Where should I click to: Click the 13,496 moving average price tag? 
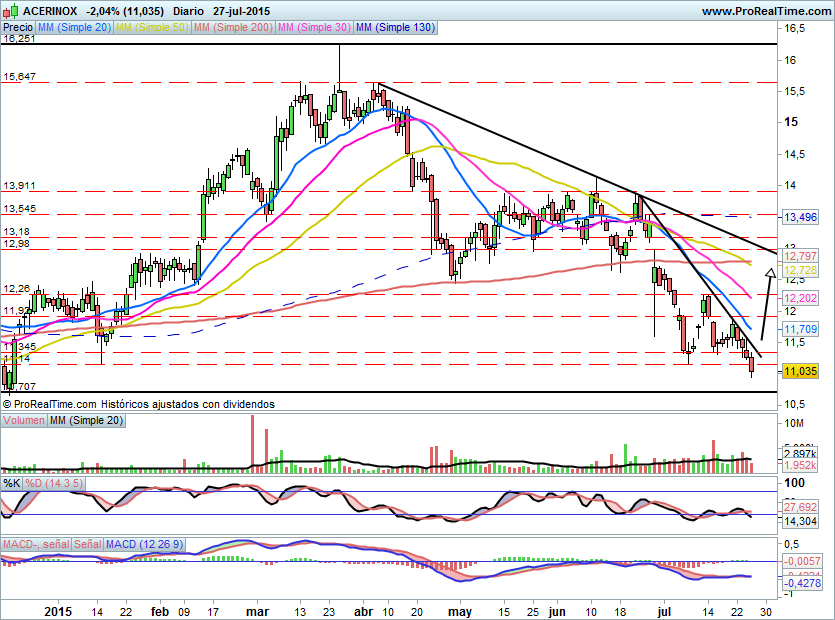(x=800, y=217)
